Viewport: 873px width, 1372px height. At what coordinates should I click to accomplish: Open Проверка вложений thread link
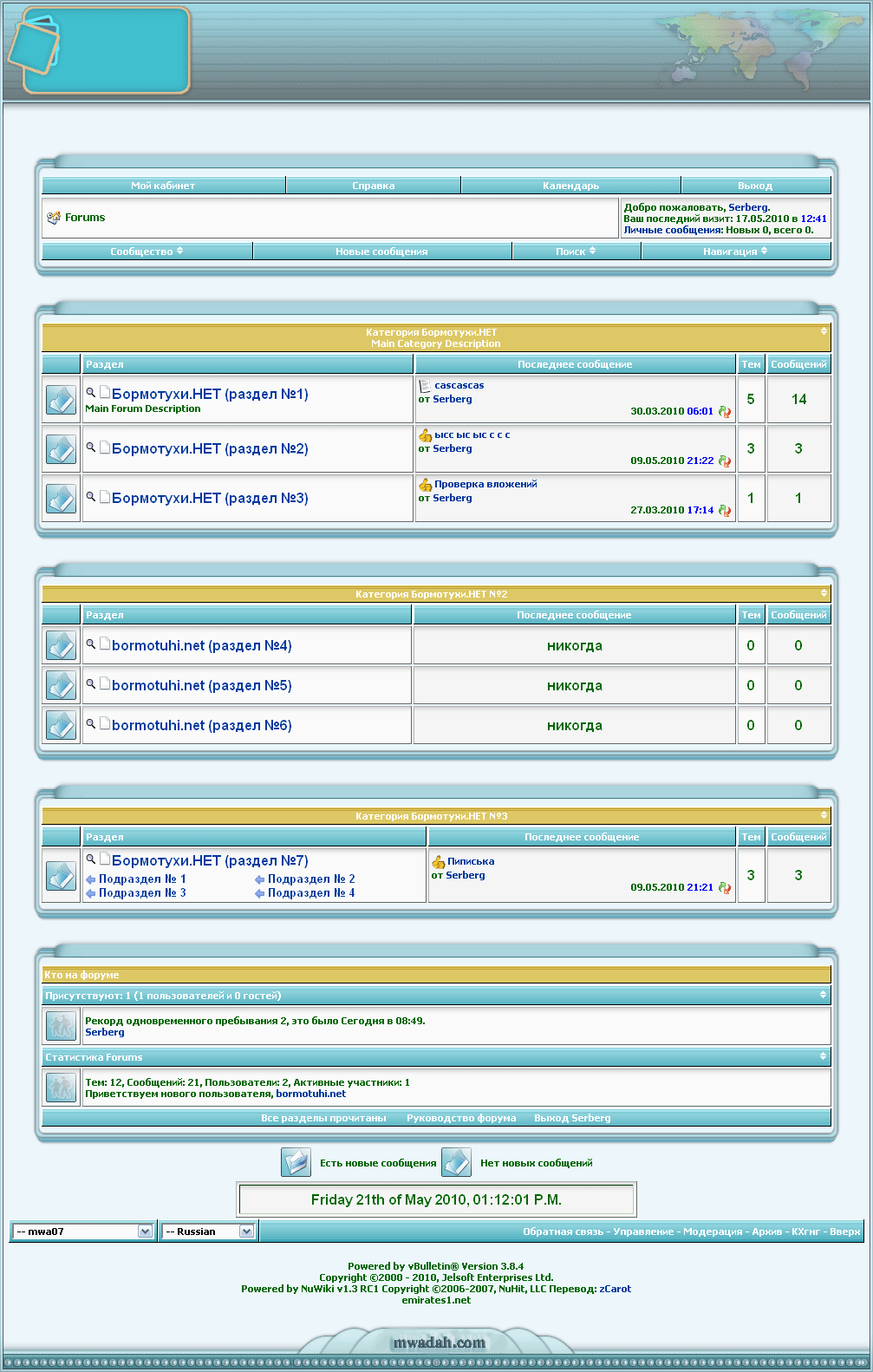click(485, 485)
